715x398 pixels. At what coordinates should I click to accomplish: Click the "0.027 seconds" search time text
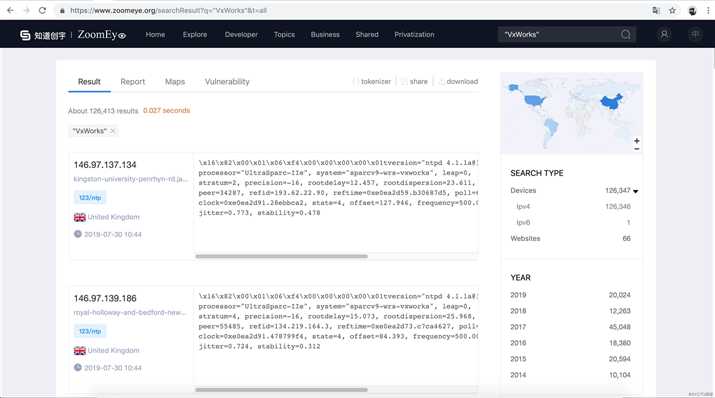(166, 110)
